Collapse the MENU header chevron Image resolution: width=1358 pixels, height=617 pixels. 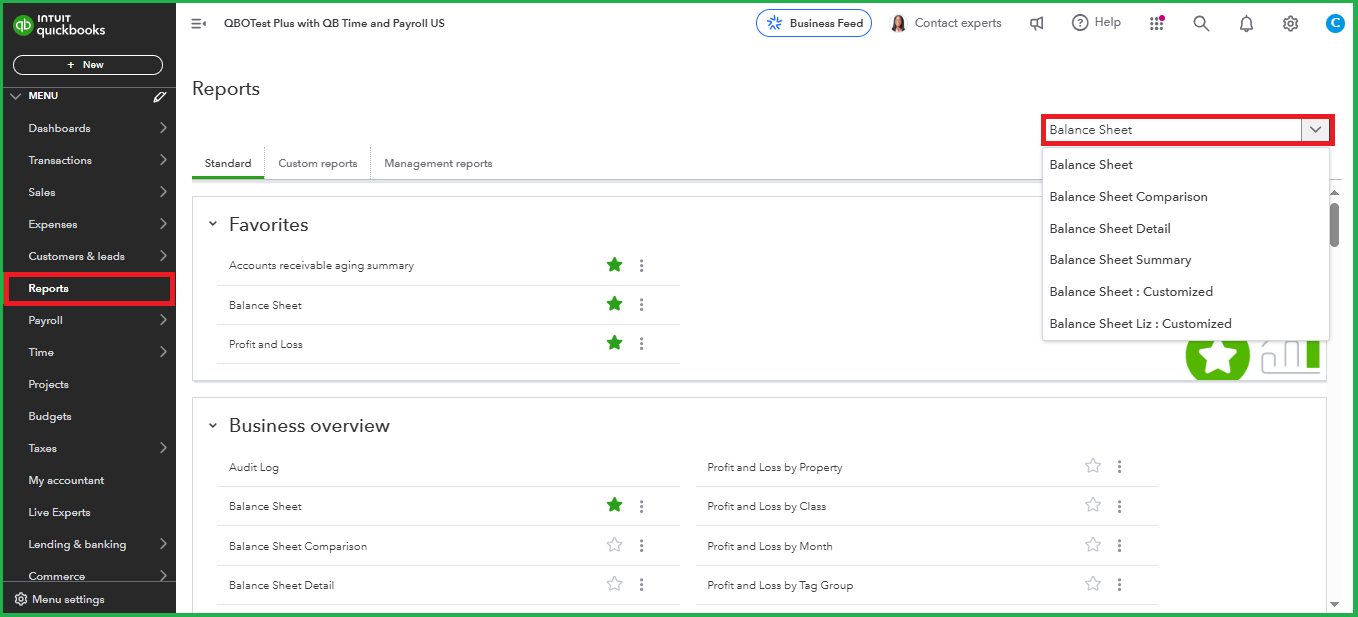(15, 97)
